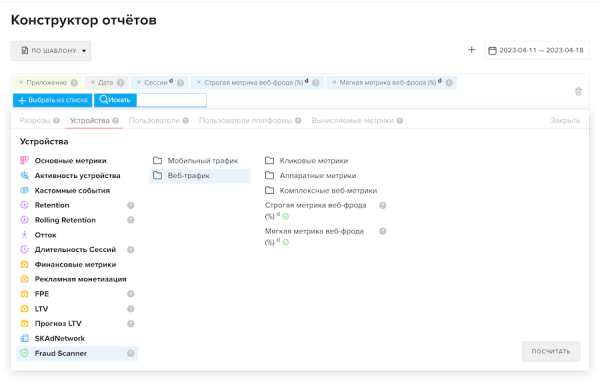The height and width of the screenshot is (384, 600).
Task: Click the help icon beside Fraud Scanner
Action: pyautogui.click(x=130, y=353)
